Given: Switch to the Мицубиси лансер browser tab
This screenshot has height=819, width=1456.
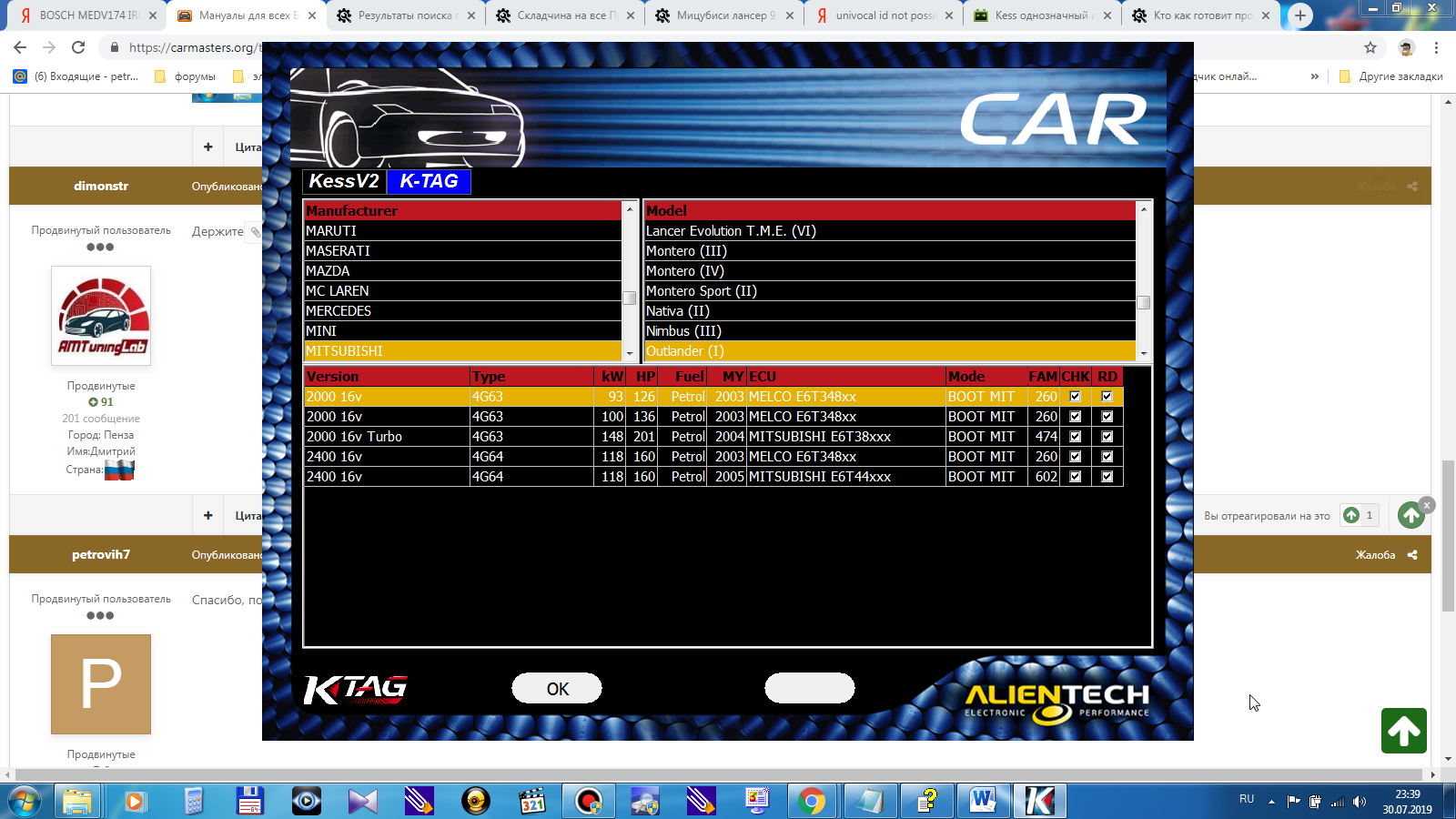Looking at the screenshot, I should point(723,15).
